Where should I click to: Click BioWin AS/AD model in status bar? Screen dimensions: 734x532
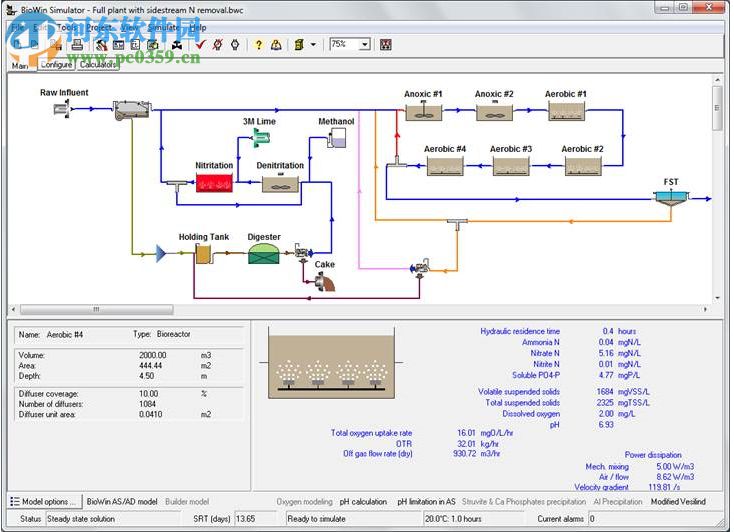tap(121, 501)
